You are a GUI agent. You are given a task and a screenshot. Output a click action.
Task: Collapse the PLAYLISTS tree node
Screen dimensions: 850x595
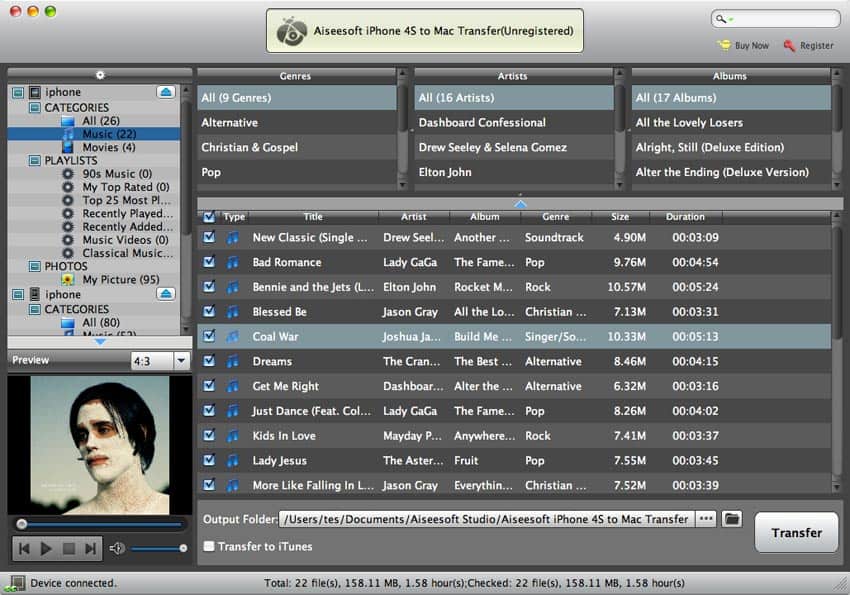[x=34, y=160]
